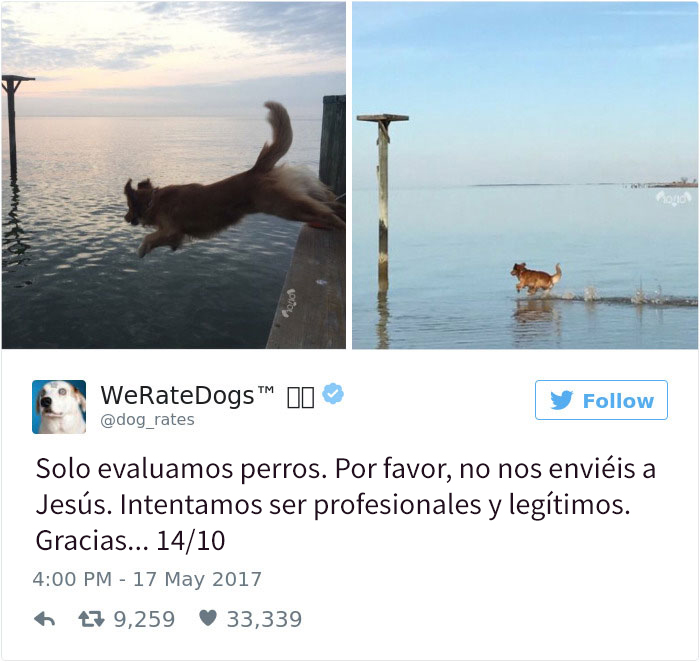Click the flag emoji next to the account name
Image resolution: width=700 pixels, height=662 pixels.
pos(300,397)
